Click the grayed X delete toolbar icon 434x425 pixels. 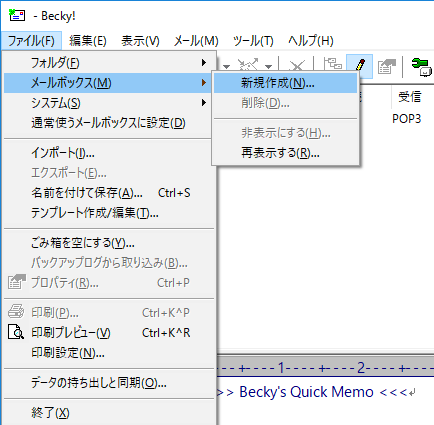[296, 66]
